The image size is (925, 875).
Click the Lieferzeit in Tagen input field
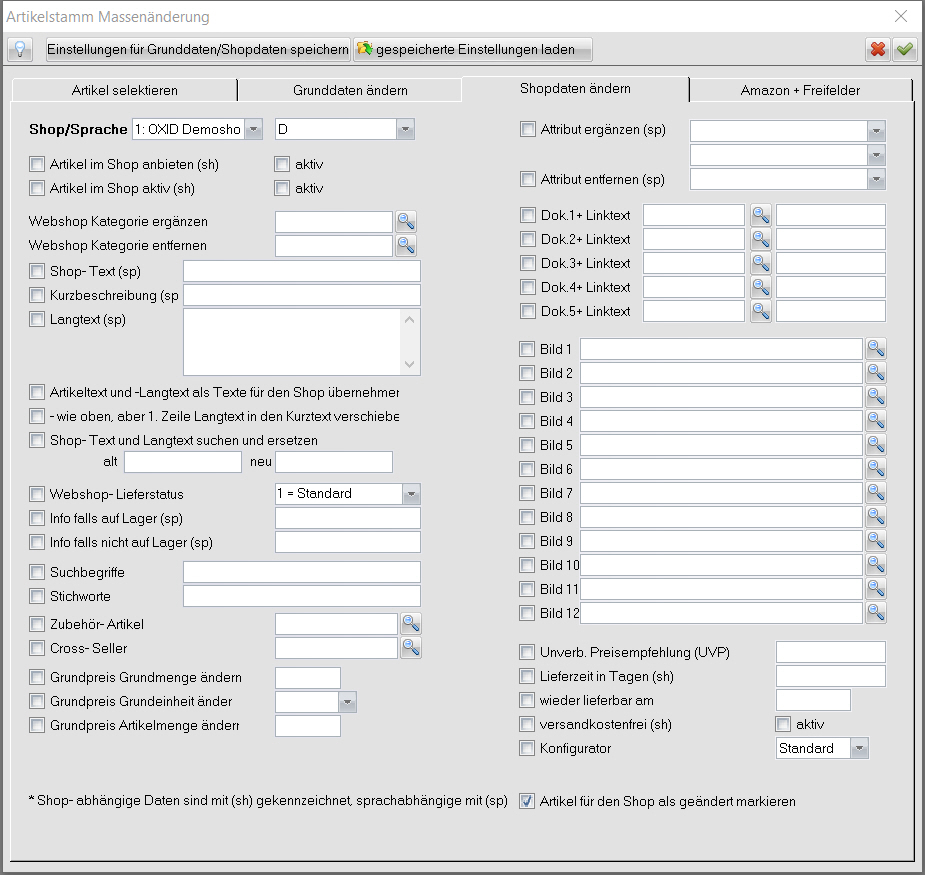click(831, 676)
